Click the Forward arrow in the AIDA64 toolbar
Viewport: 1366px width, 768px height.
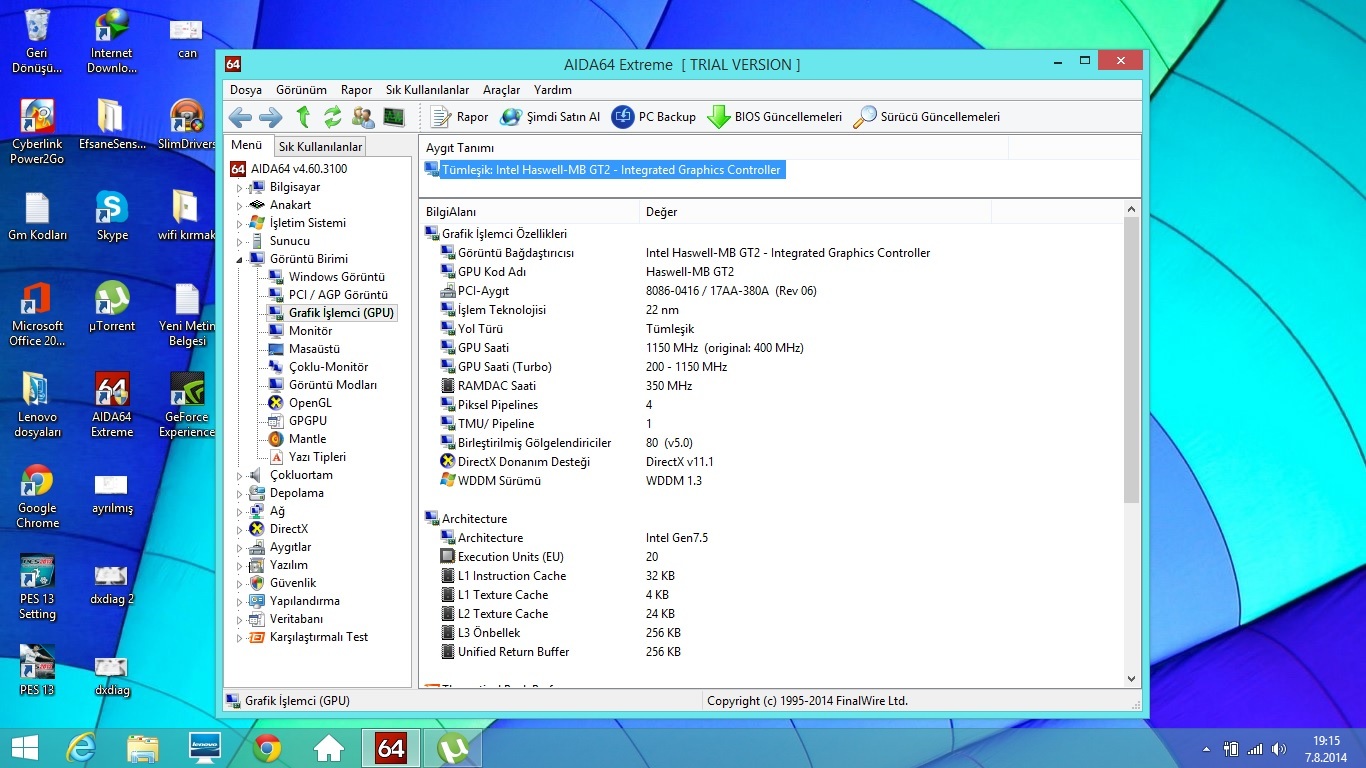point(270,117)
